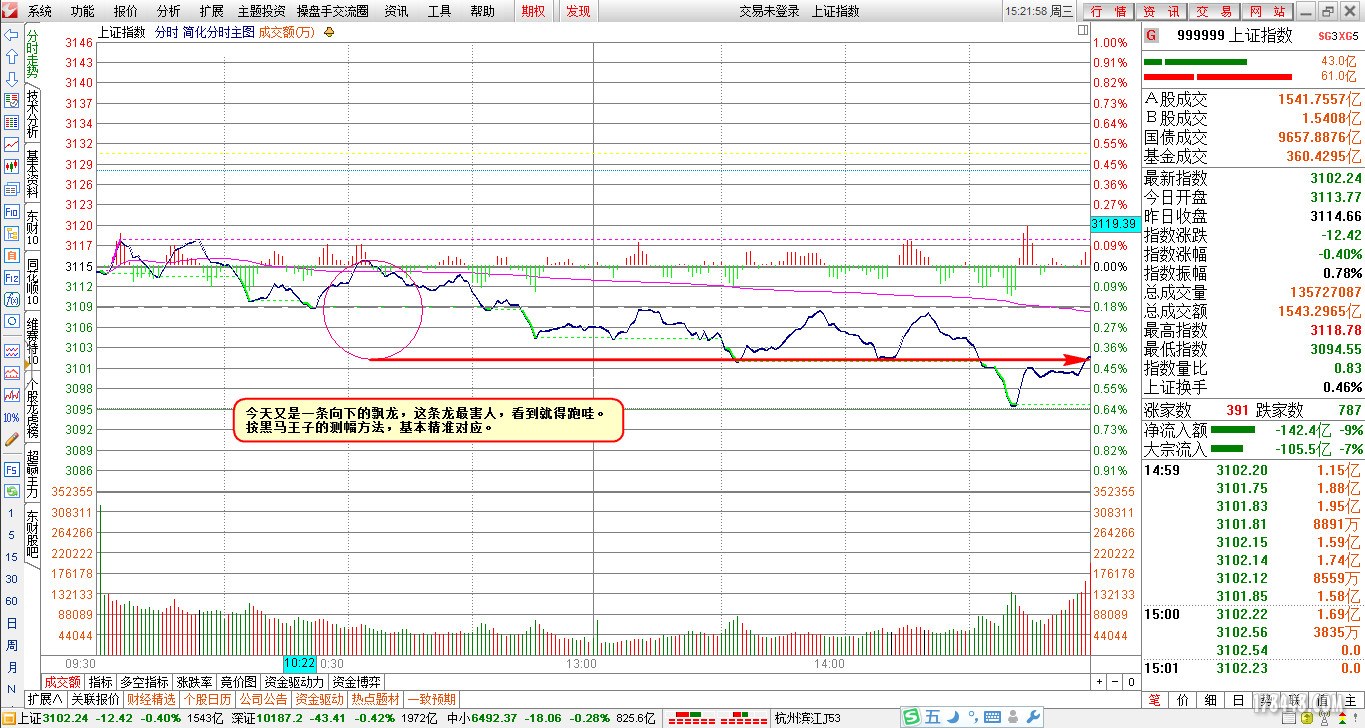Click the up arrow icon in left sidebar

pyautogui.click(x=11, y=57)
